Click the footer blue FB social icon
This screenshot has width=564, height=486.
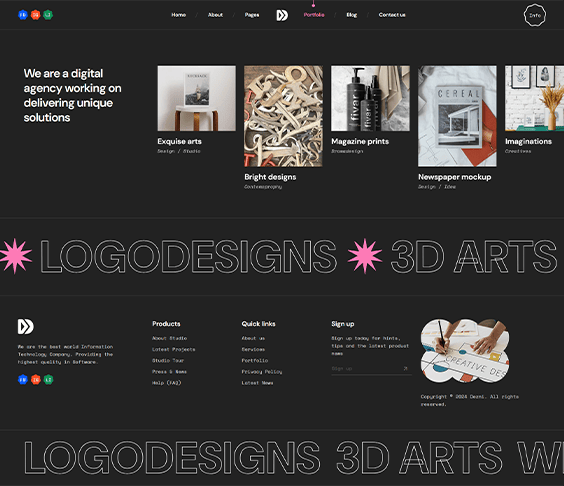pyautogui.click(x=23, y=380)
